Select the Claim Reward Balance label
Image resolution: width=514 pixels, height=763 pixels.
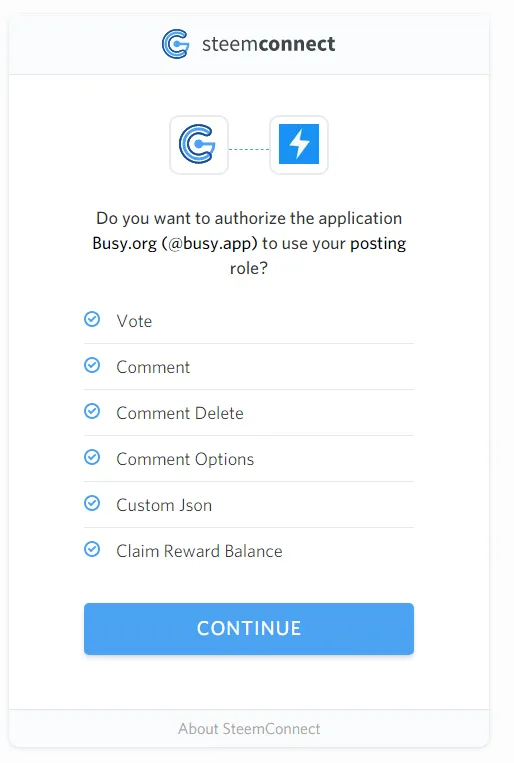(199, 551)
